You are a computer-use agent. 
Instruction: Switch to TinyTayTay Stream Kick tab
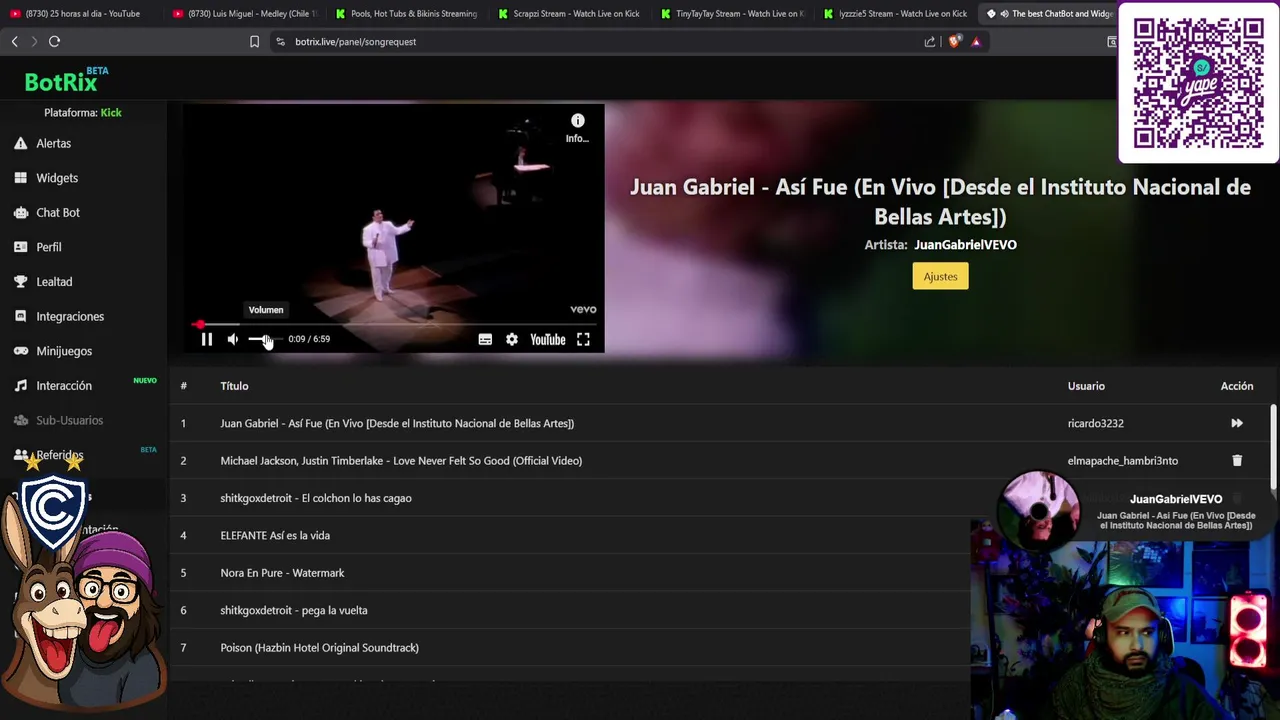pos(731,14)
